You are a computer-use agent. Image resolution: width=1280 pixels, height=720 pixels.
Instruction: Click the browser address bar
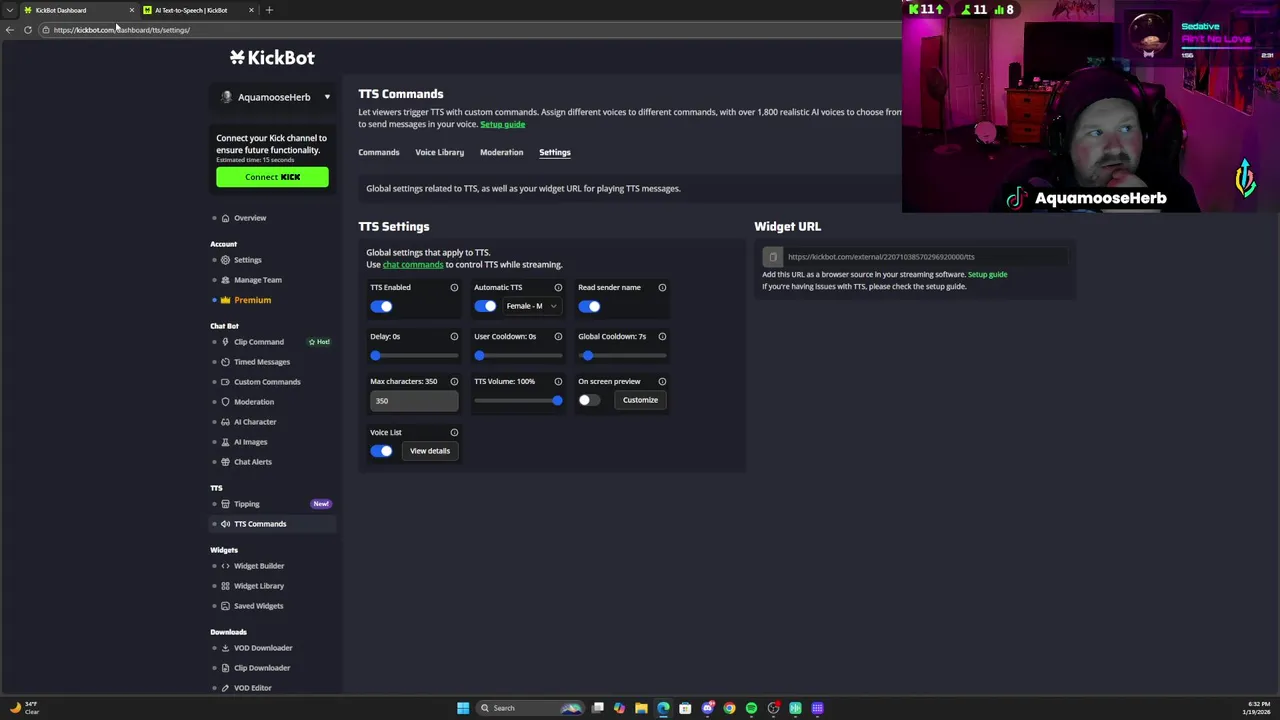470,30
